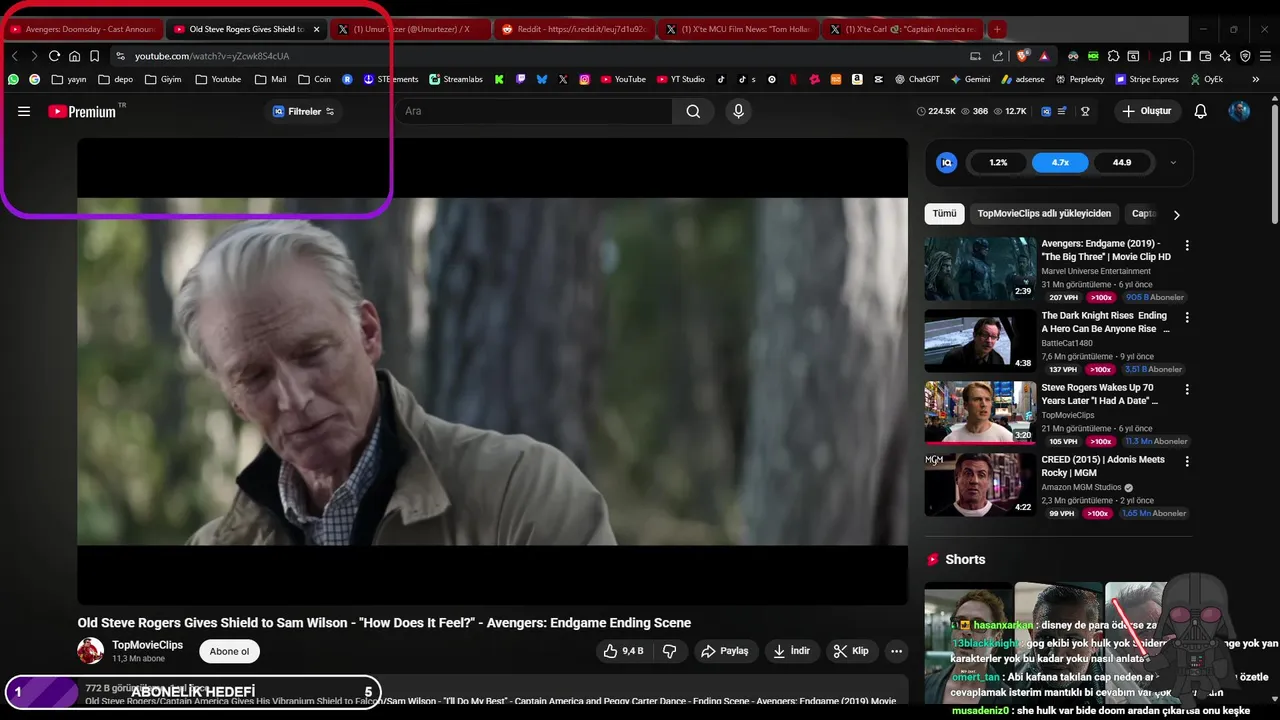Open the Filtreler dropdown
Screen dimensions: 1280x720
click(x=304, y=111)
